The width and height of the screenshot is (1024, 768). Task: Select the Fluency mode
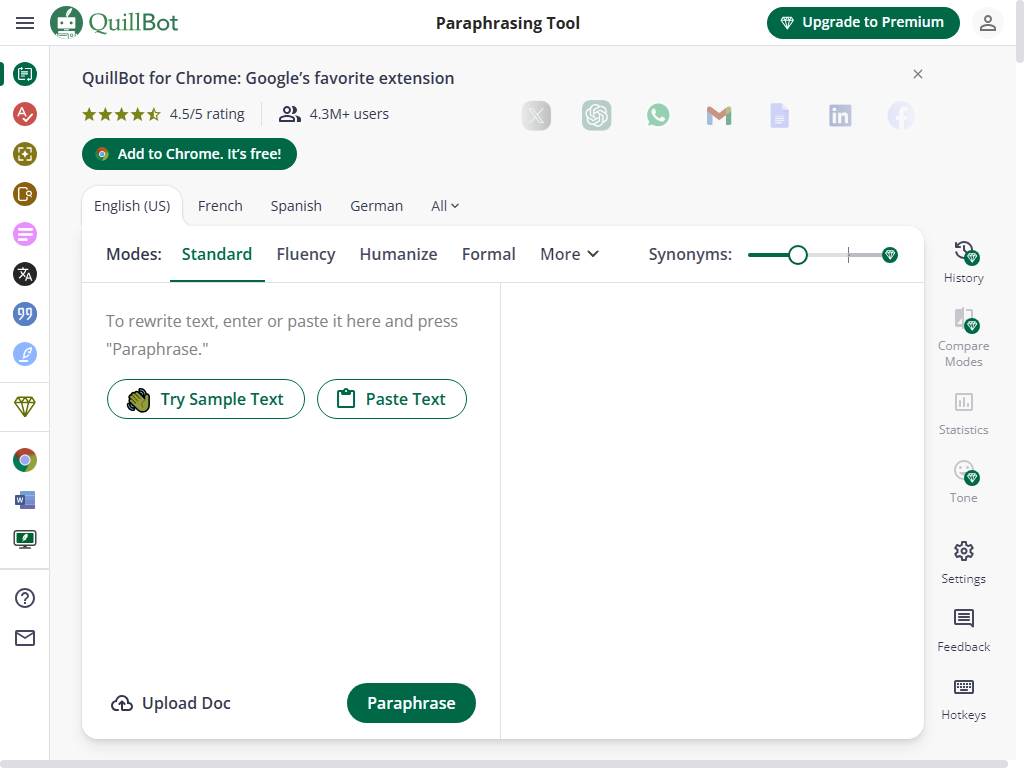pos(306,254)
